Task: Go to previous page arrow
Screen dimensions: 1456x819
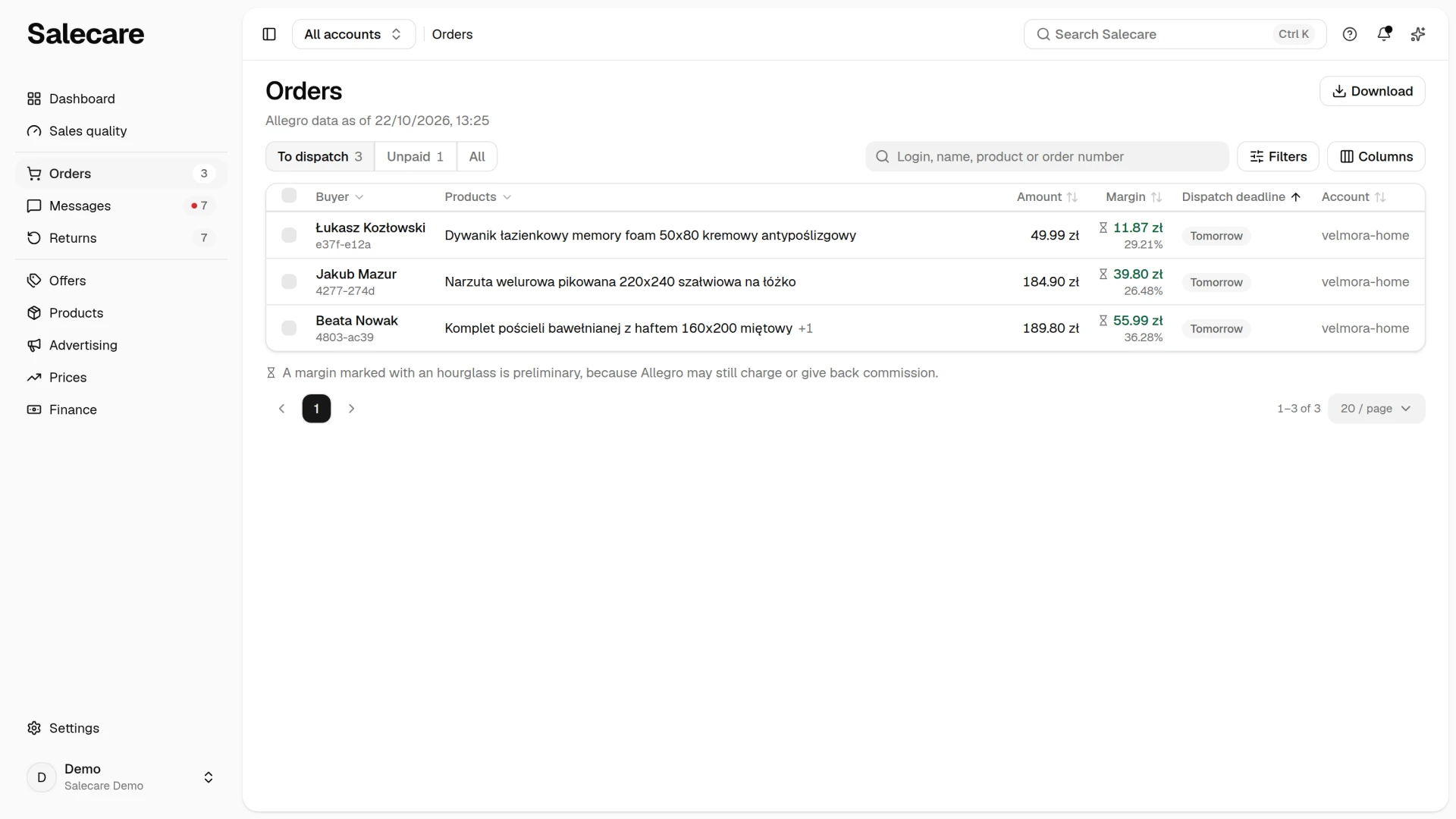Action: [281, 409]
